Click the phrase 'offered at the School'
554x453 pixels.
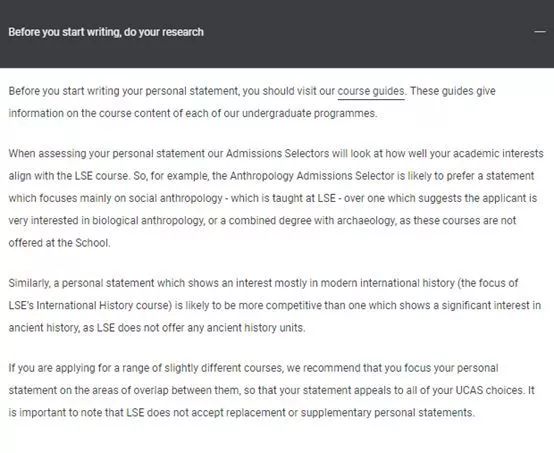point(58,243)
